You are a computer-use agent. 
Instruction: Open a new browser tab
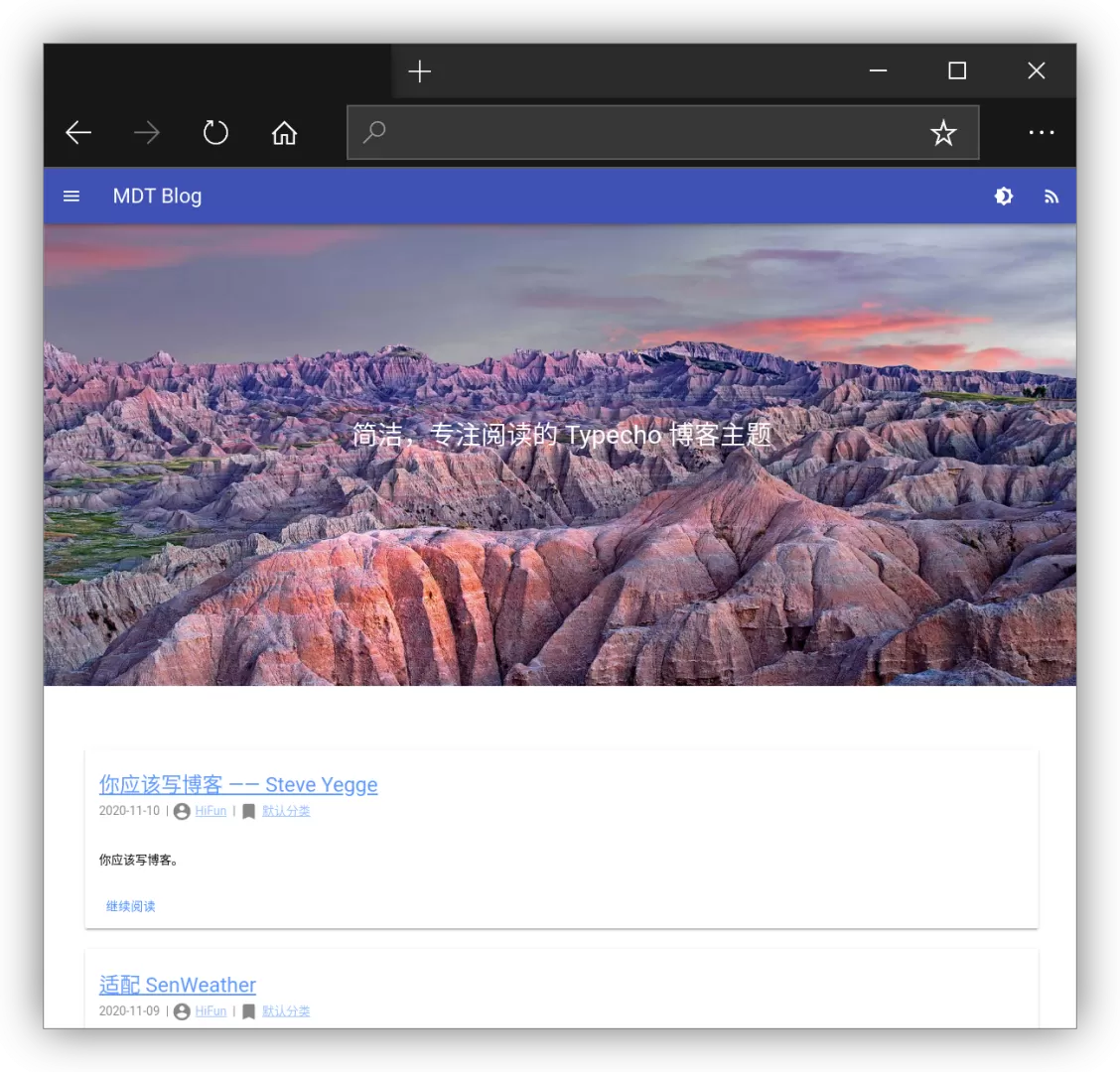(420, 71)
